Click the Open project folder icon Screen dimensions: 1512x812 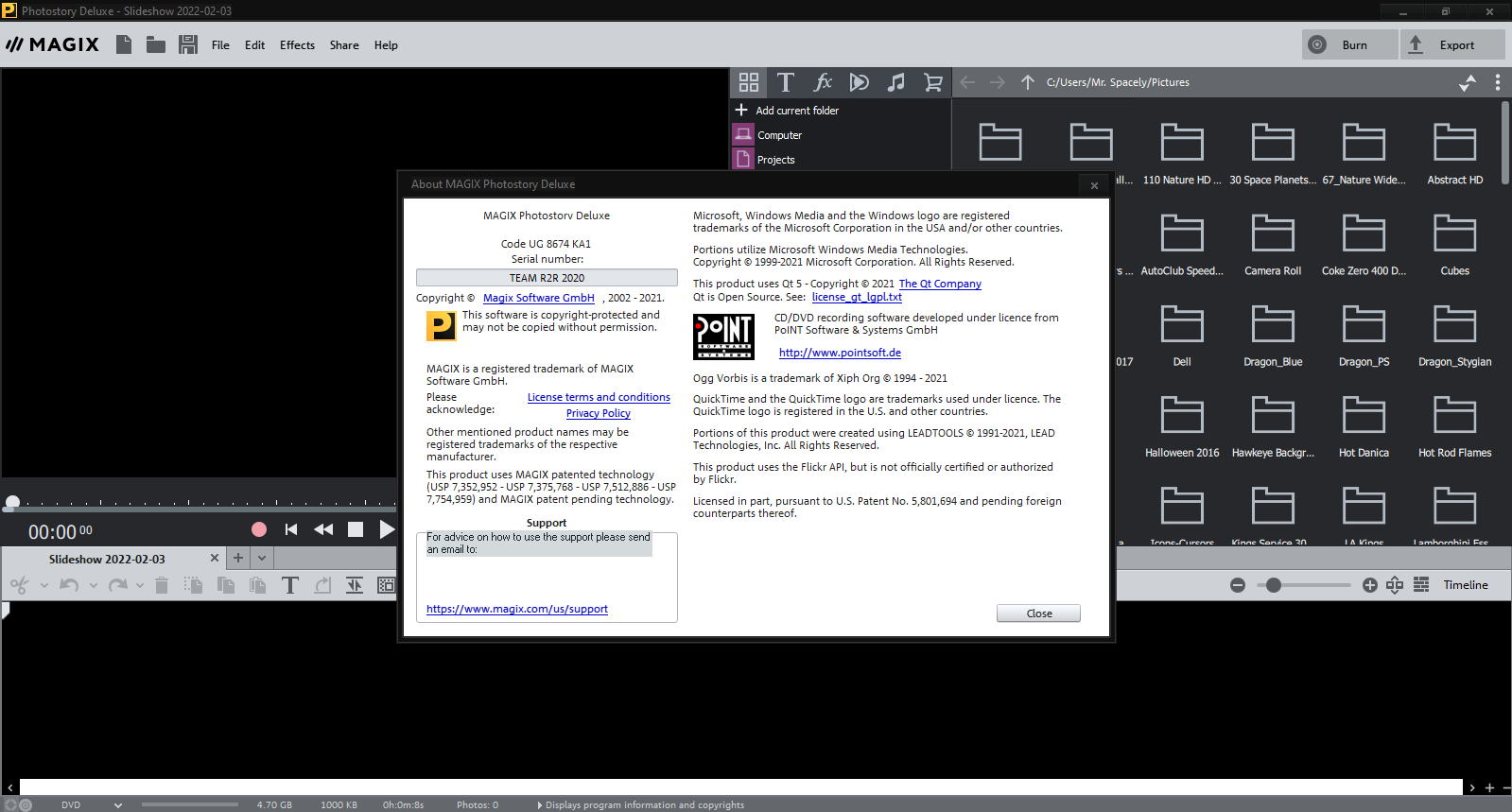coord(156,44)
